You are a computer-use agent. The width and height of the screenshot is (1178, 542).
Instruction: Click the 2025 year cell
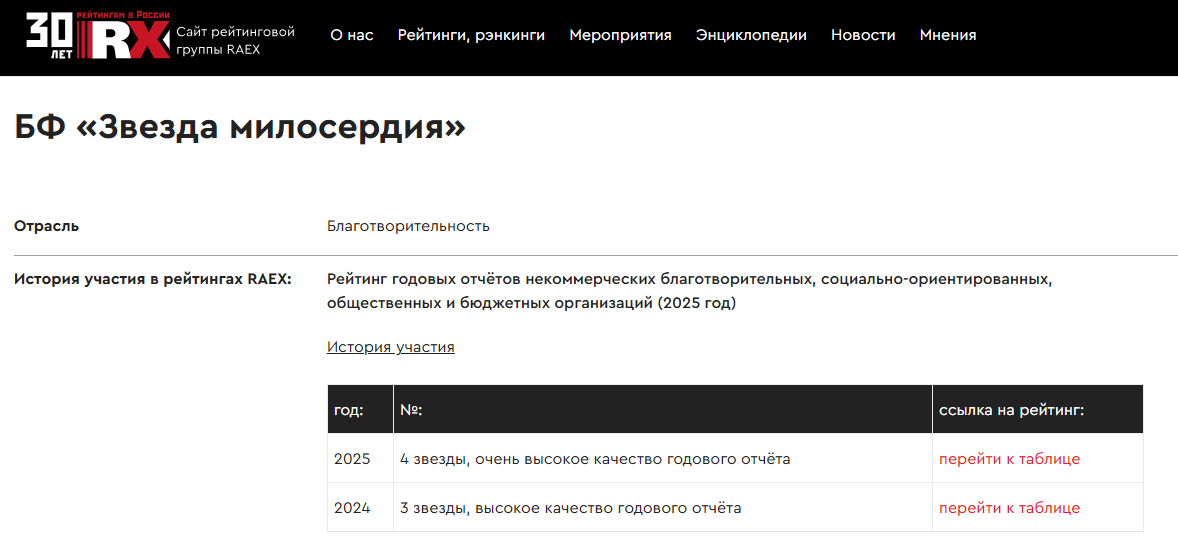pyautogui.click(x=361, y=459)
